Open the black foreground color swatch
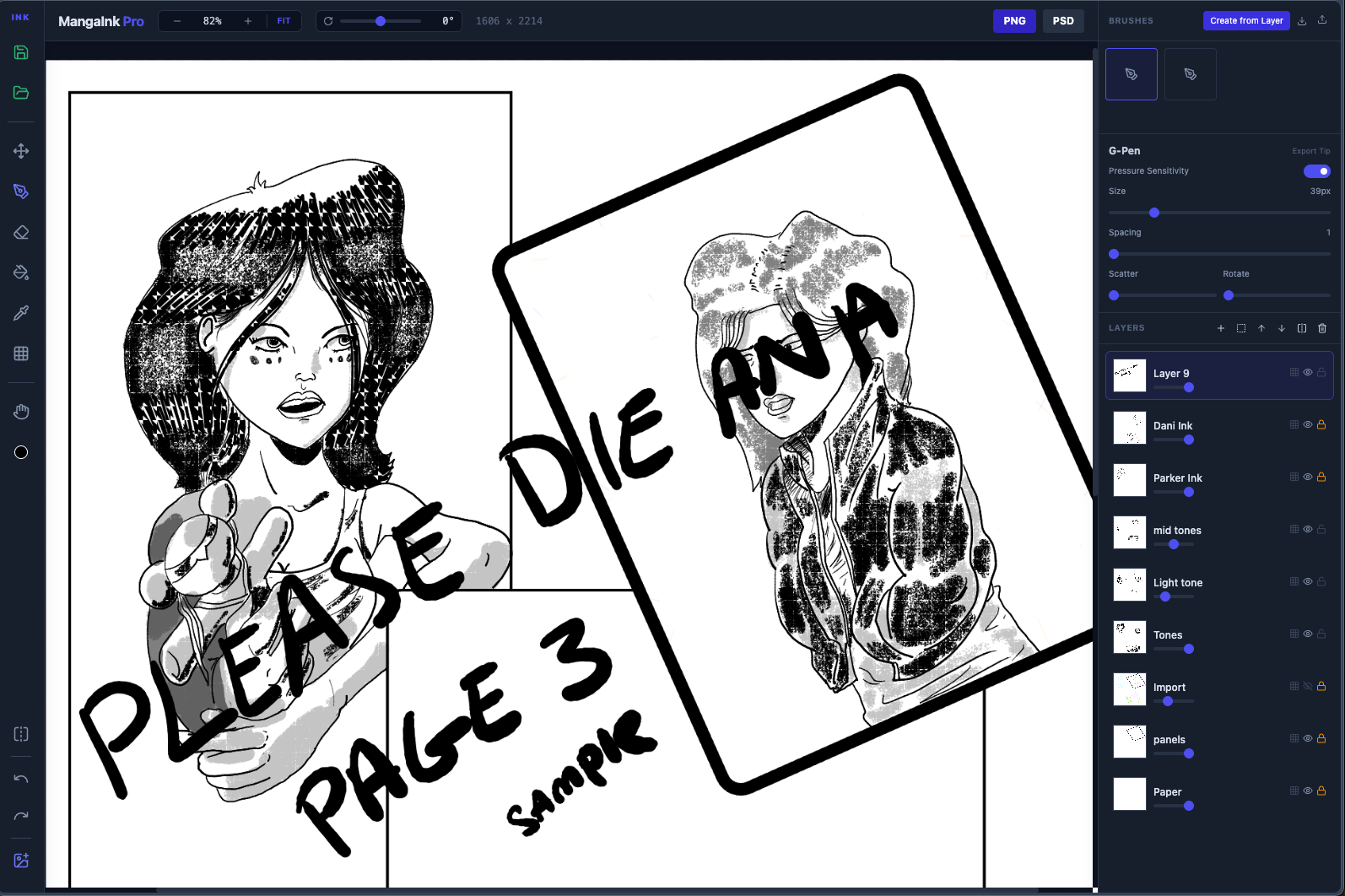1345x896 pixels. (x=21, y=452)
